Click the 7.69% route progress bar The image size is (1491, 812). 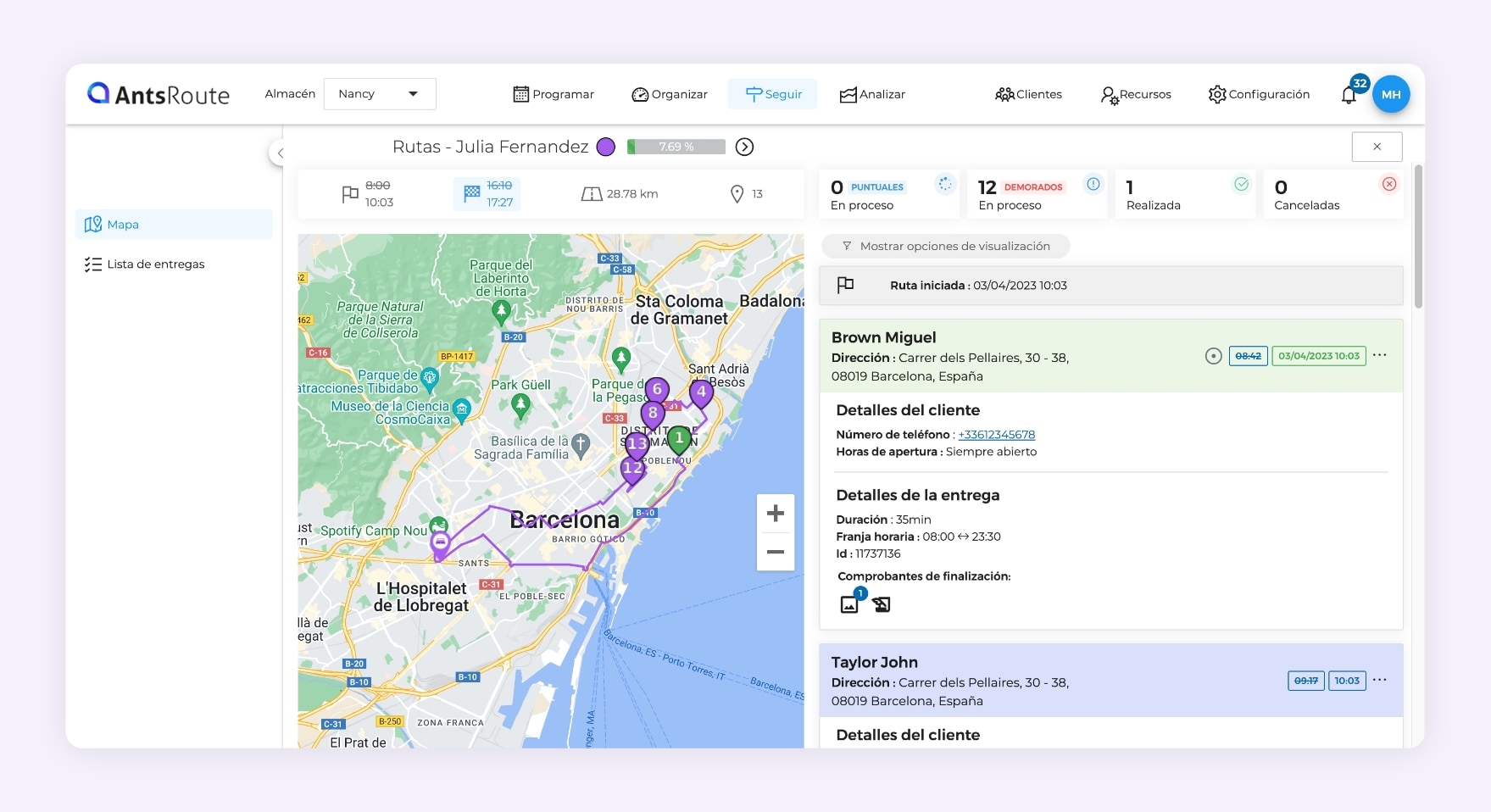coord(675,146)
